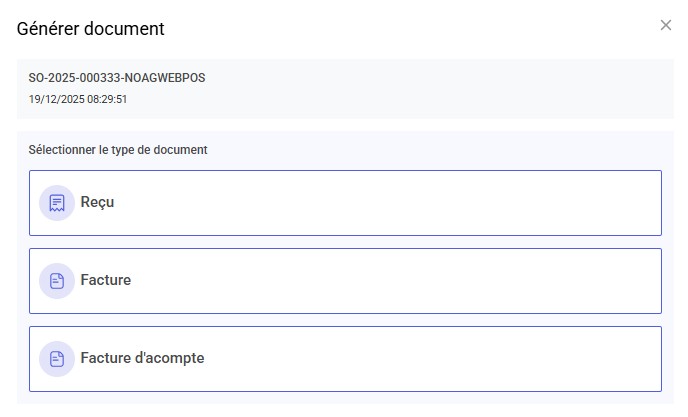Close the Générer document dialog
Viewport: 688px width, 417px height.
click(666, 25)
